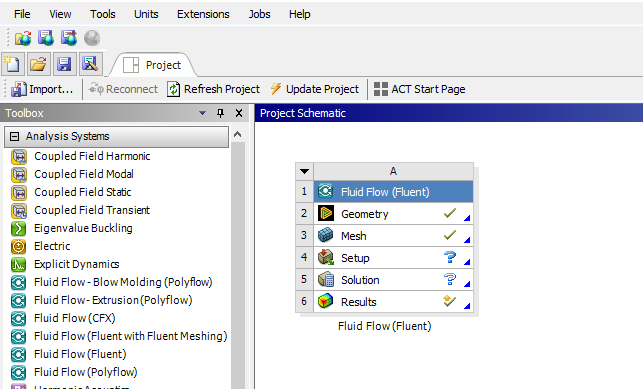Click the Solution calculator icon

(326, 280)
